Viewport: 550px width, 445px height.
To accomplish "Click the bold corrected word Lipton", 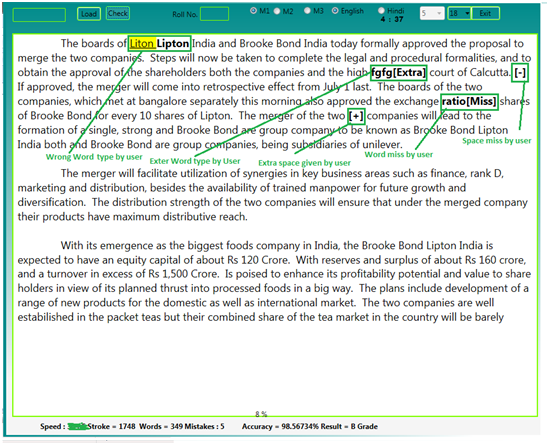I will tap(173, 43).
